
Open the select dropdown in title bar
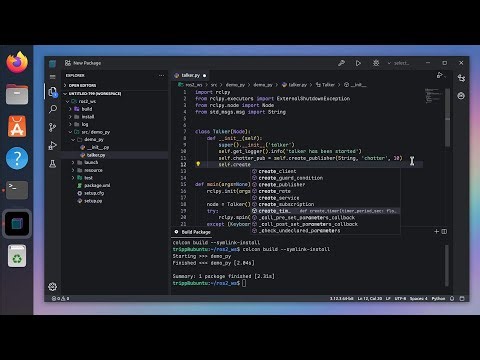398,63
